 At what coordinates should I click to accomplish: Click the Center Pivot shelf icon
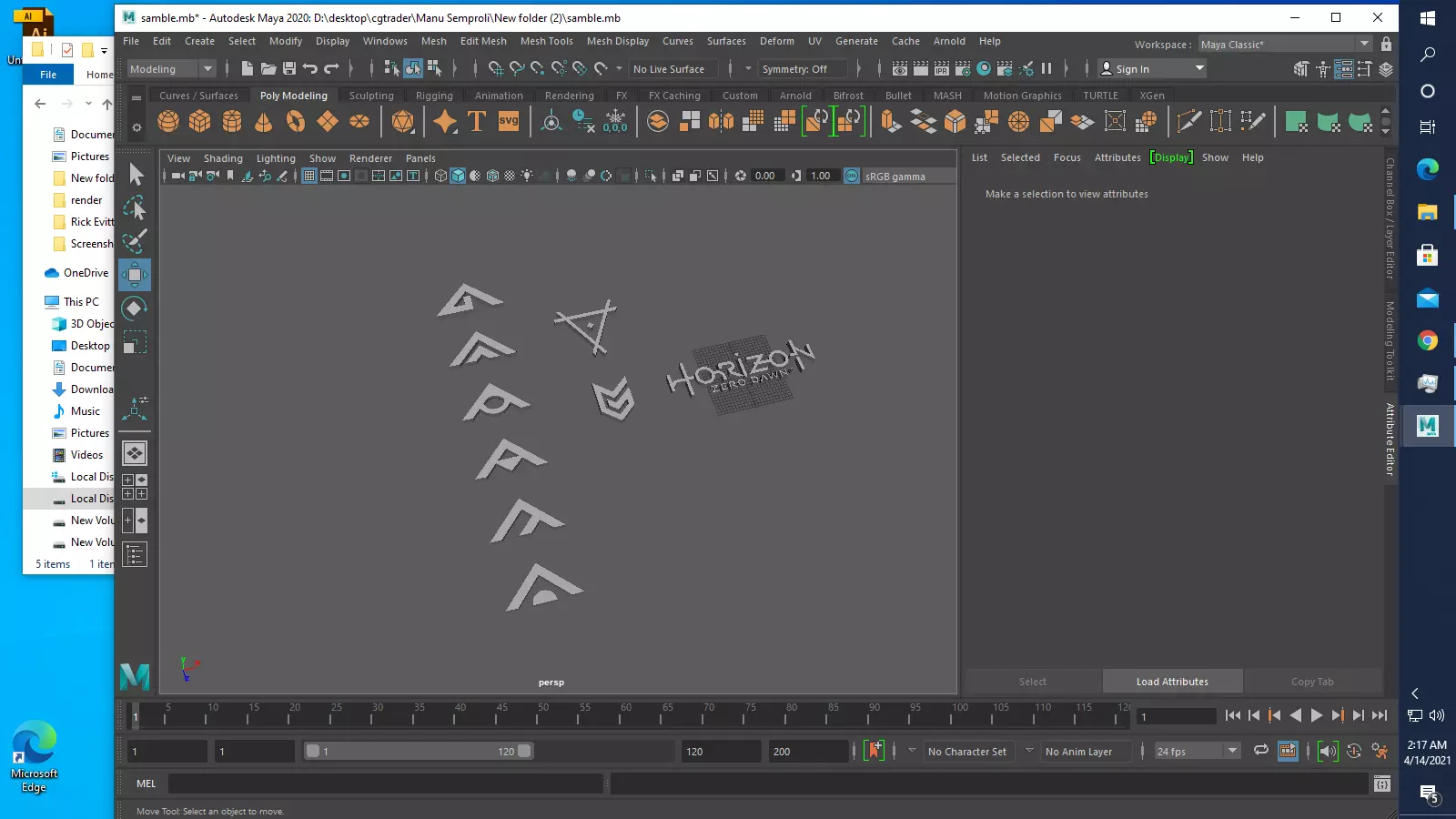pos(551,121)
